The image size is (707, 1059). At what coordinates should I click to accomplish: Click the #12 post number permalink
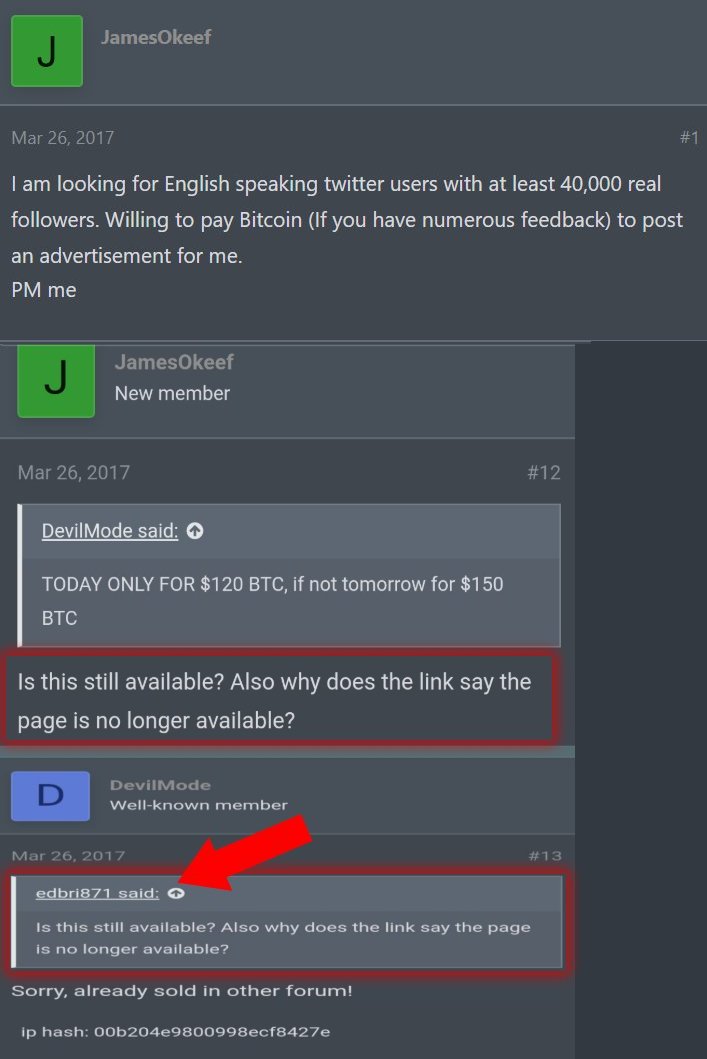[x=544, y=473]
